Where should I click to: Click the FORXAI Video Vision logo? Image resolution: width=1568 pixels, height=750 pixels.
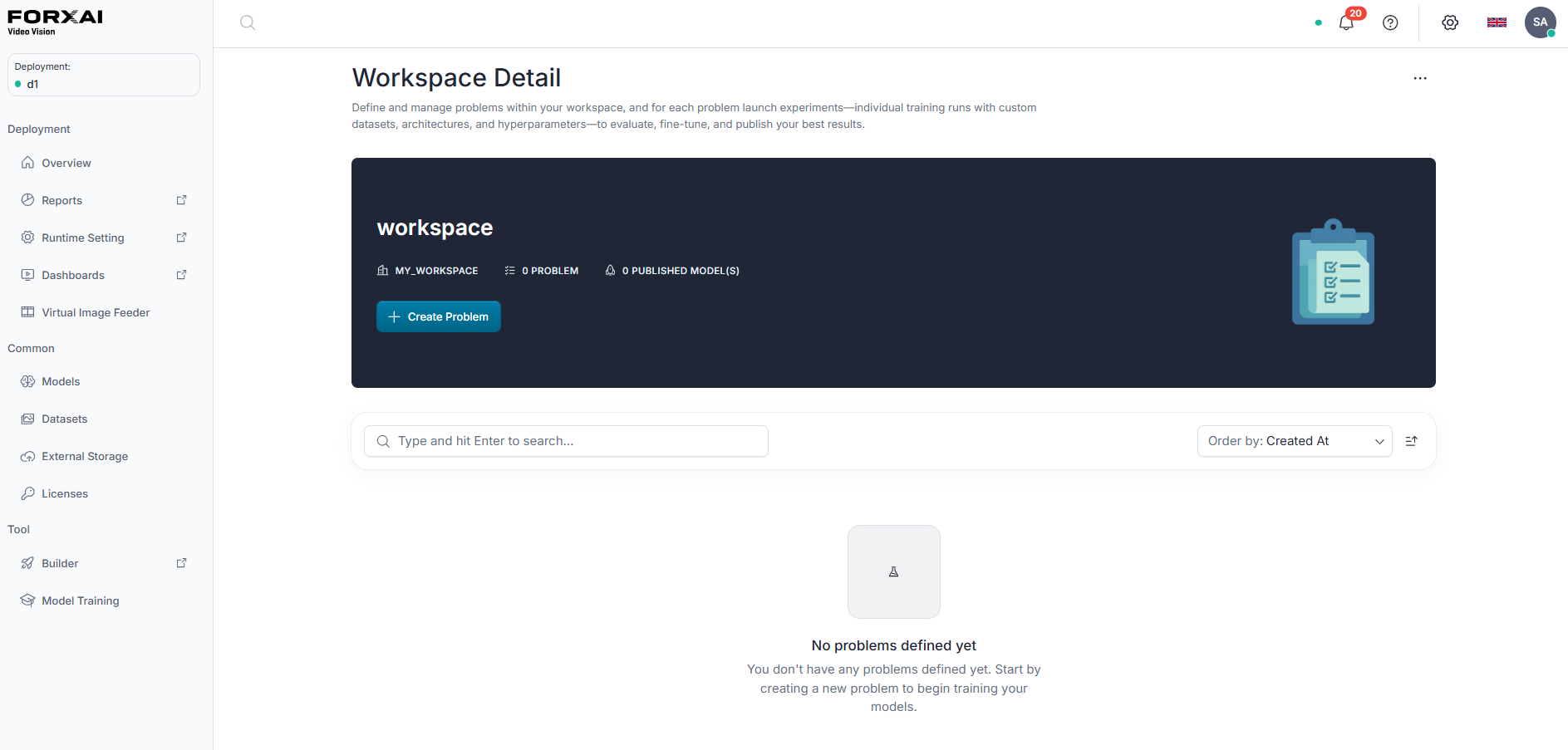pos(56,22)
